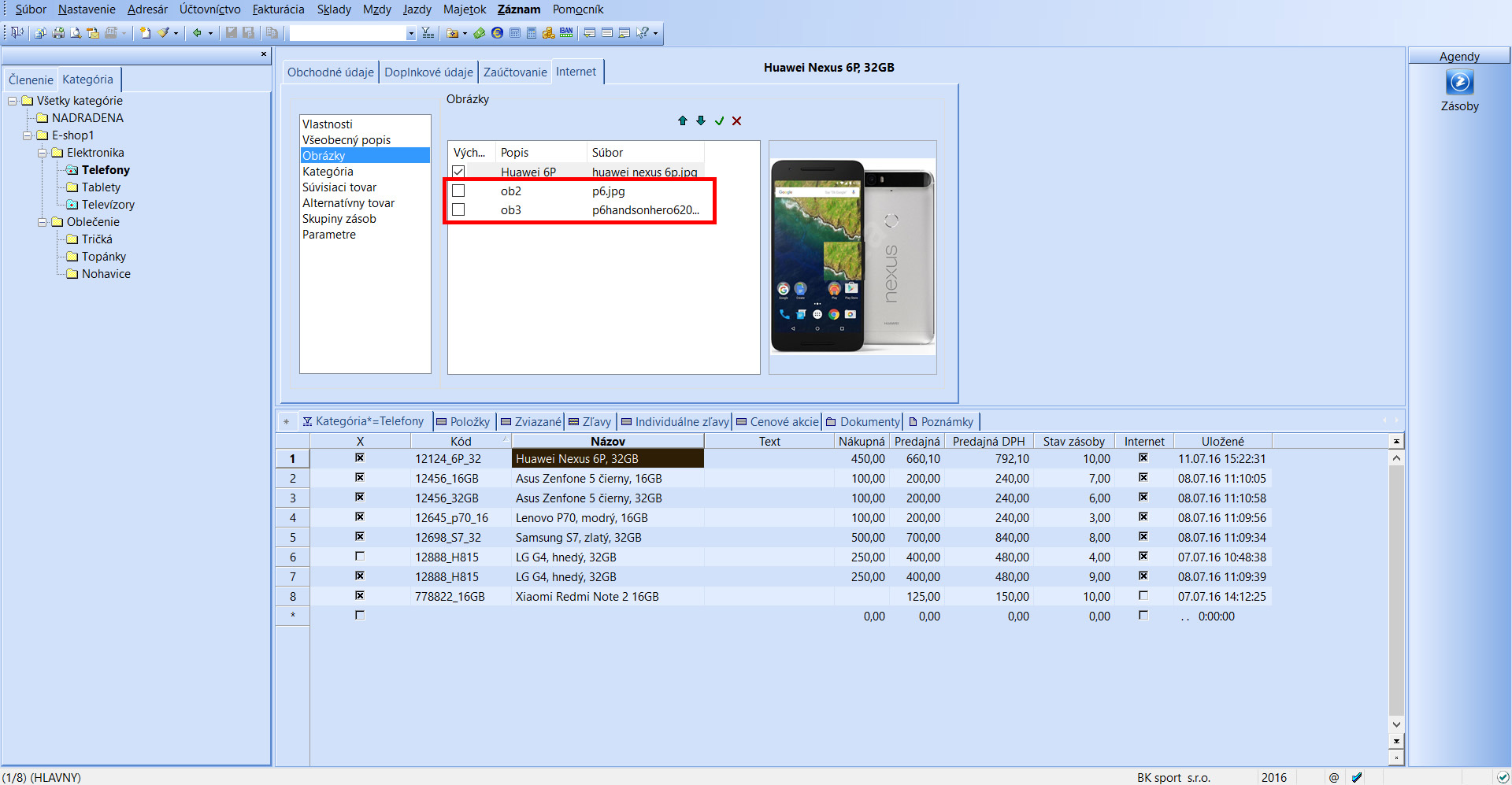The image size is (1512, 785).
Task: Click the help cursor question icon
Action: click(643, 33)
